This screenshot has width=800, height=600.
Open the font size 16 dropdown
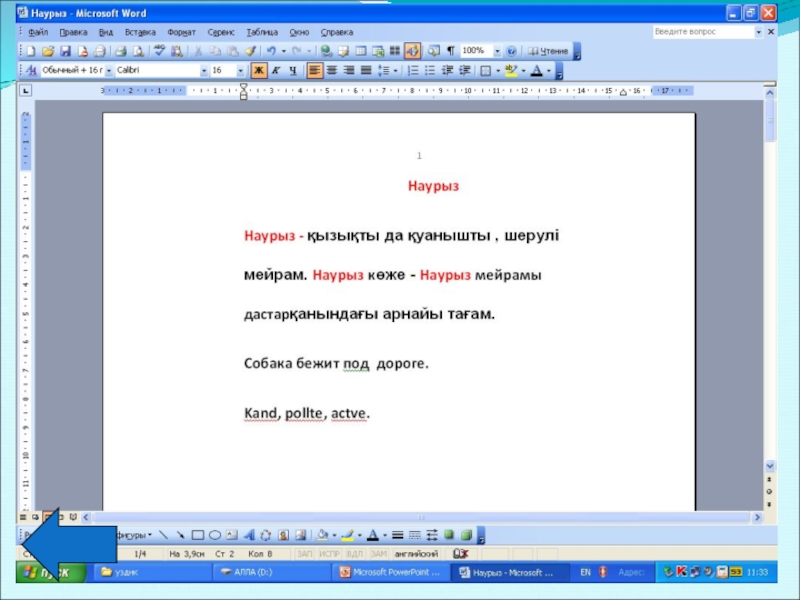tap(240, 70)
